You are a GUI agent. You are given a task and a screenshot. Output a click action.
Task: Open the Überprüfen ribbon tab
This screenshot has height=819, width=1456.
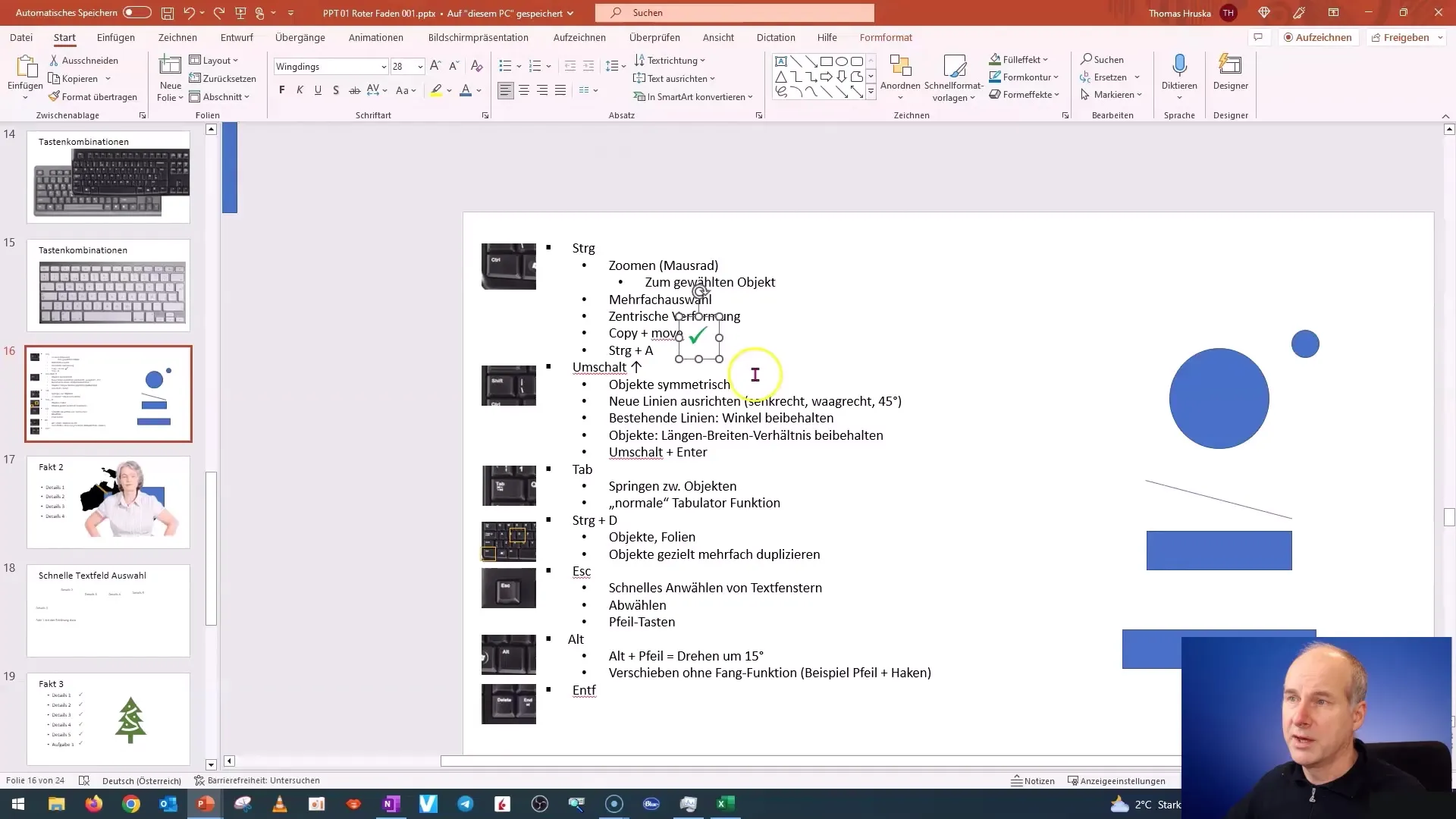click(x=654, y=37)
